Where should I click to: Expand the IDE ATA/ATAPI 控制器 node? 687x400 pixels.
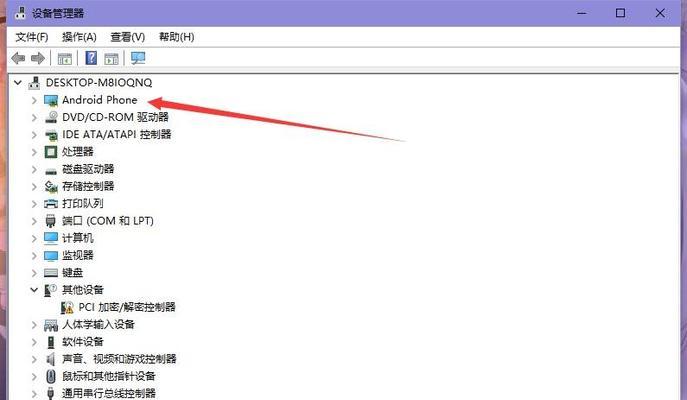tap(34, 135)
